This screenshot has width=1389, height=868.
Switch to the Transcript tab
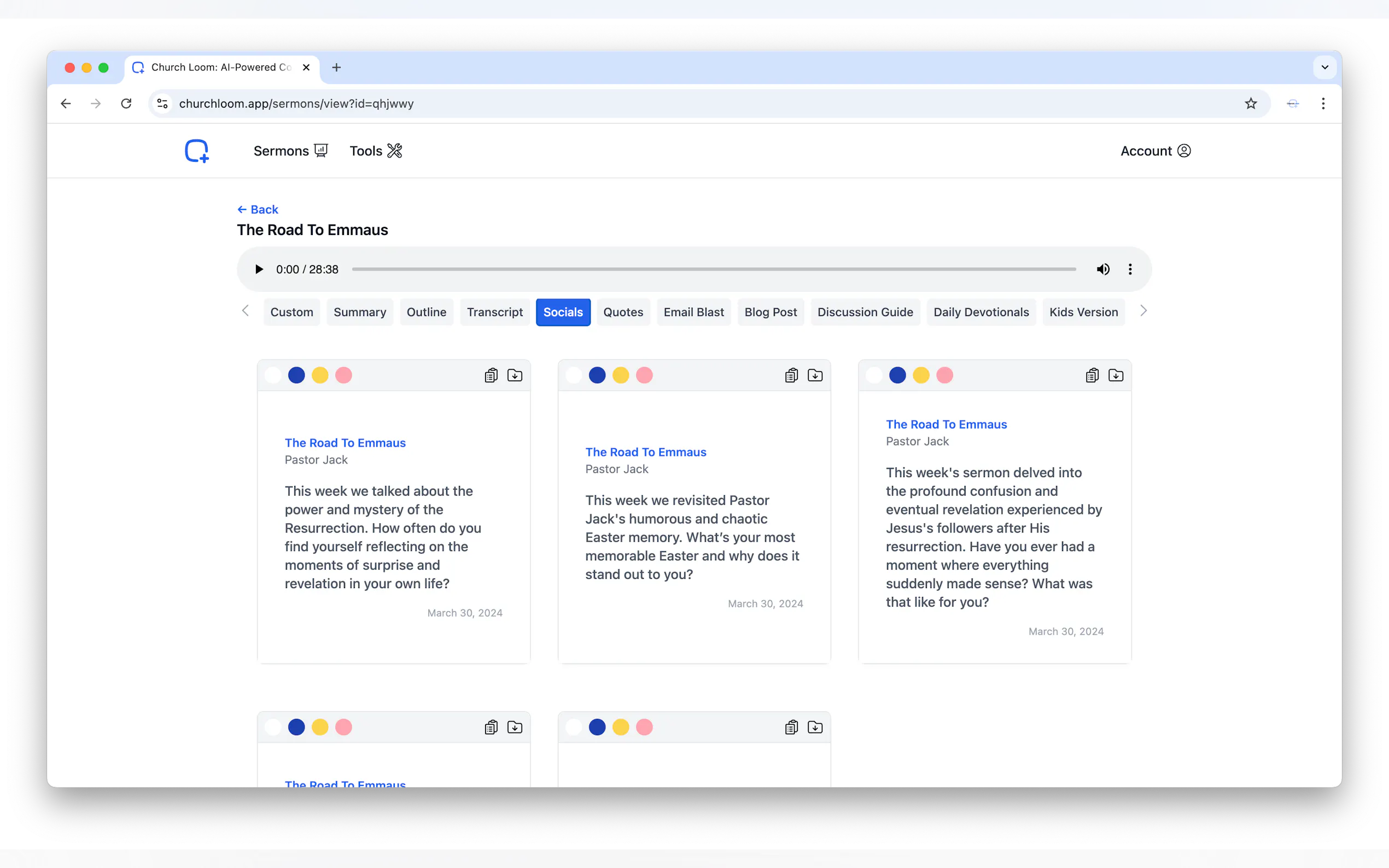click(494, 312)
